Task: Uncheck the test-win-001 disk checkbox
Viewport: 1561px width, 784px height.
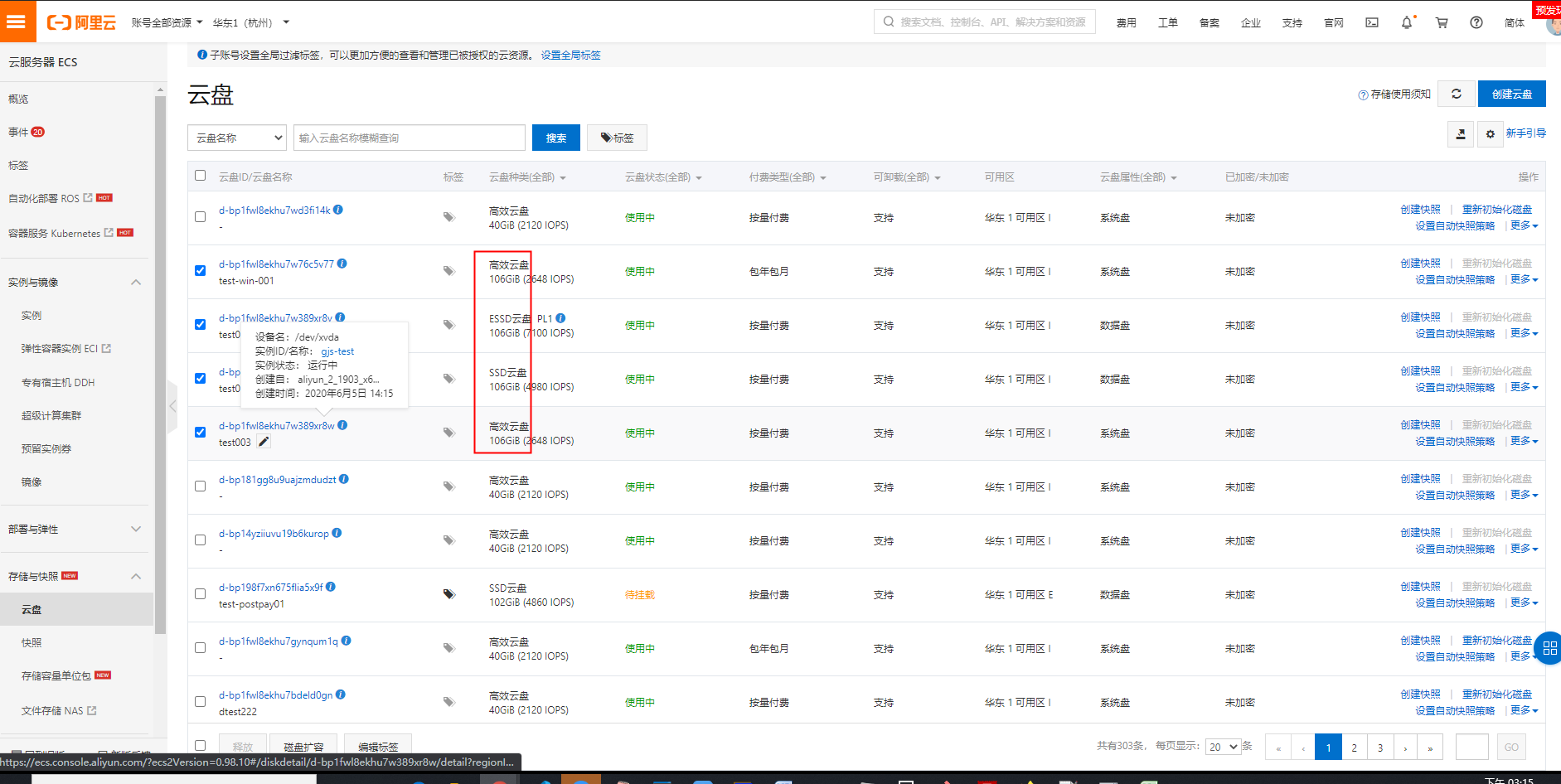Action: (200, 271)
